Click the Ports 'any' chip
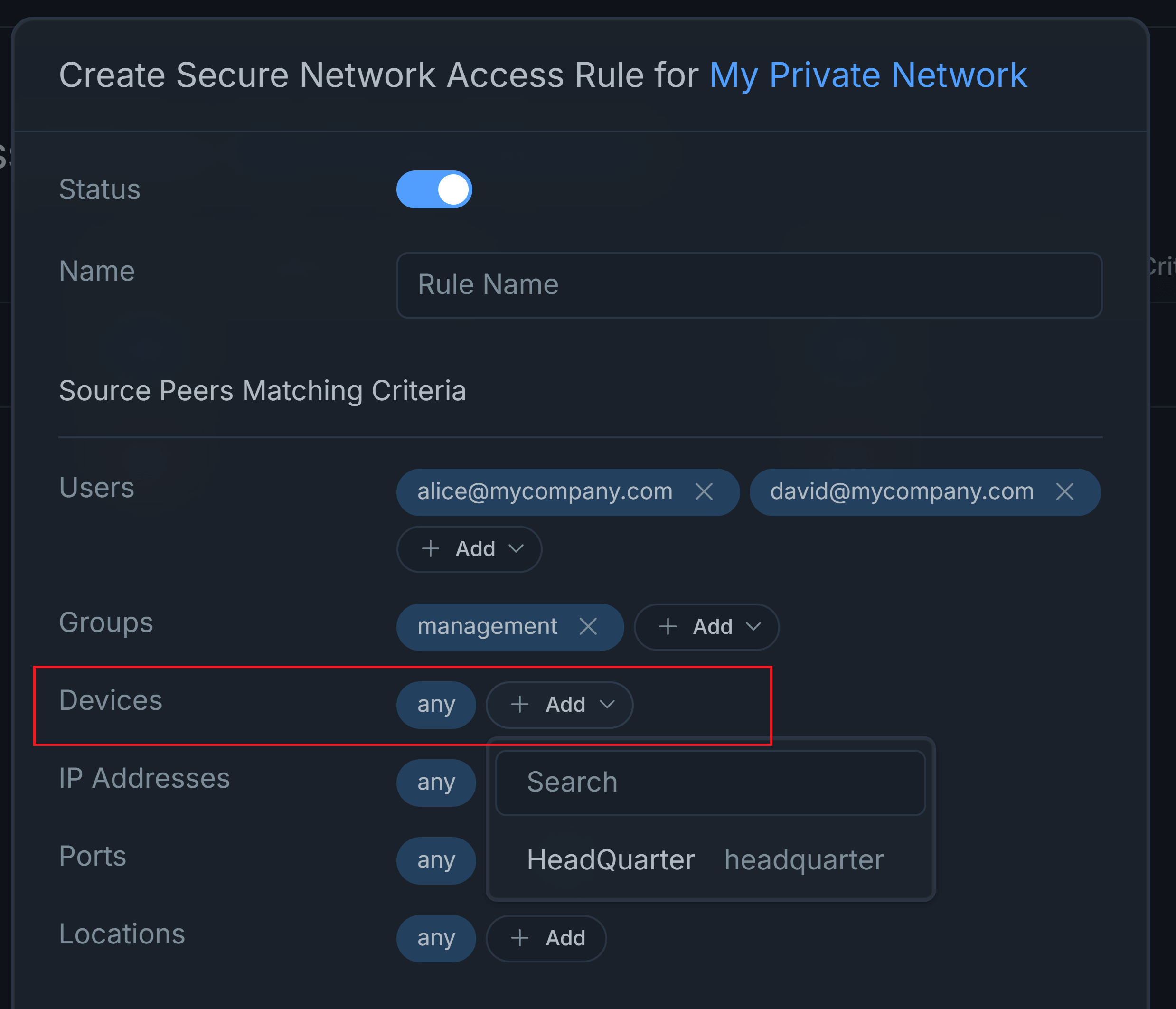Screen dimensions: 1176x1009 pos(436,860)
